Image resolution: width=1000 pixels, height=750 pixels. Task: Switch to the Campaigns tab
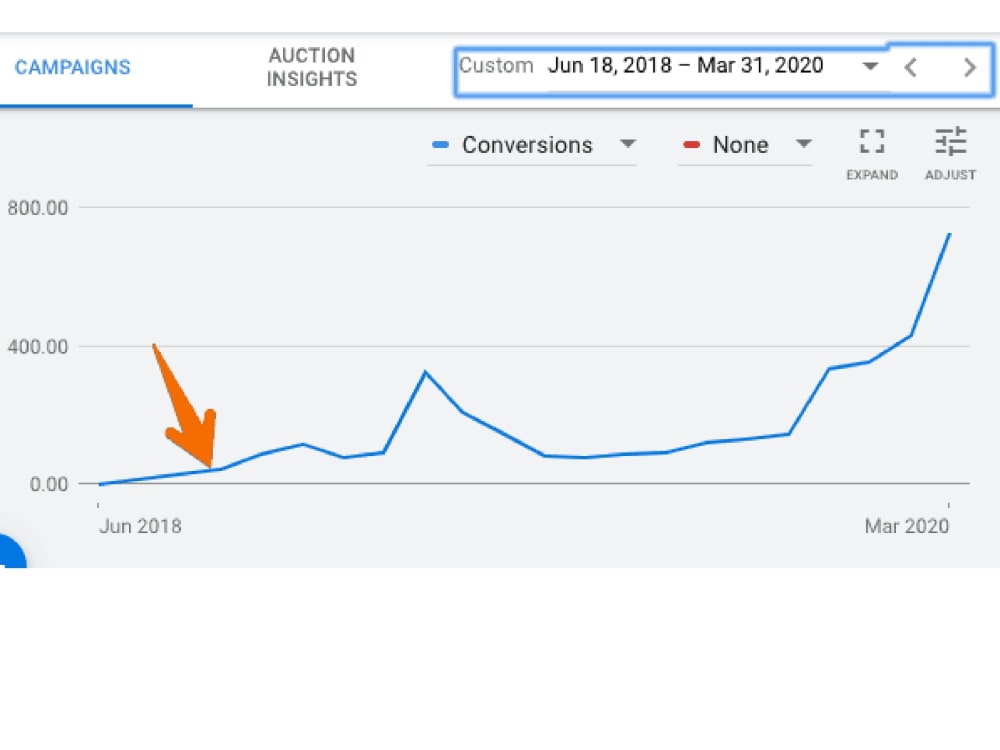73,67
